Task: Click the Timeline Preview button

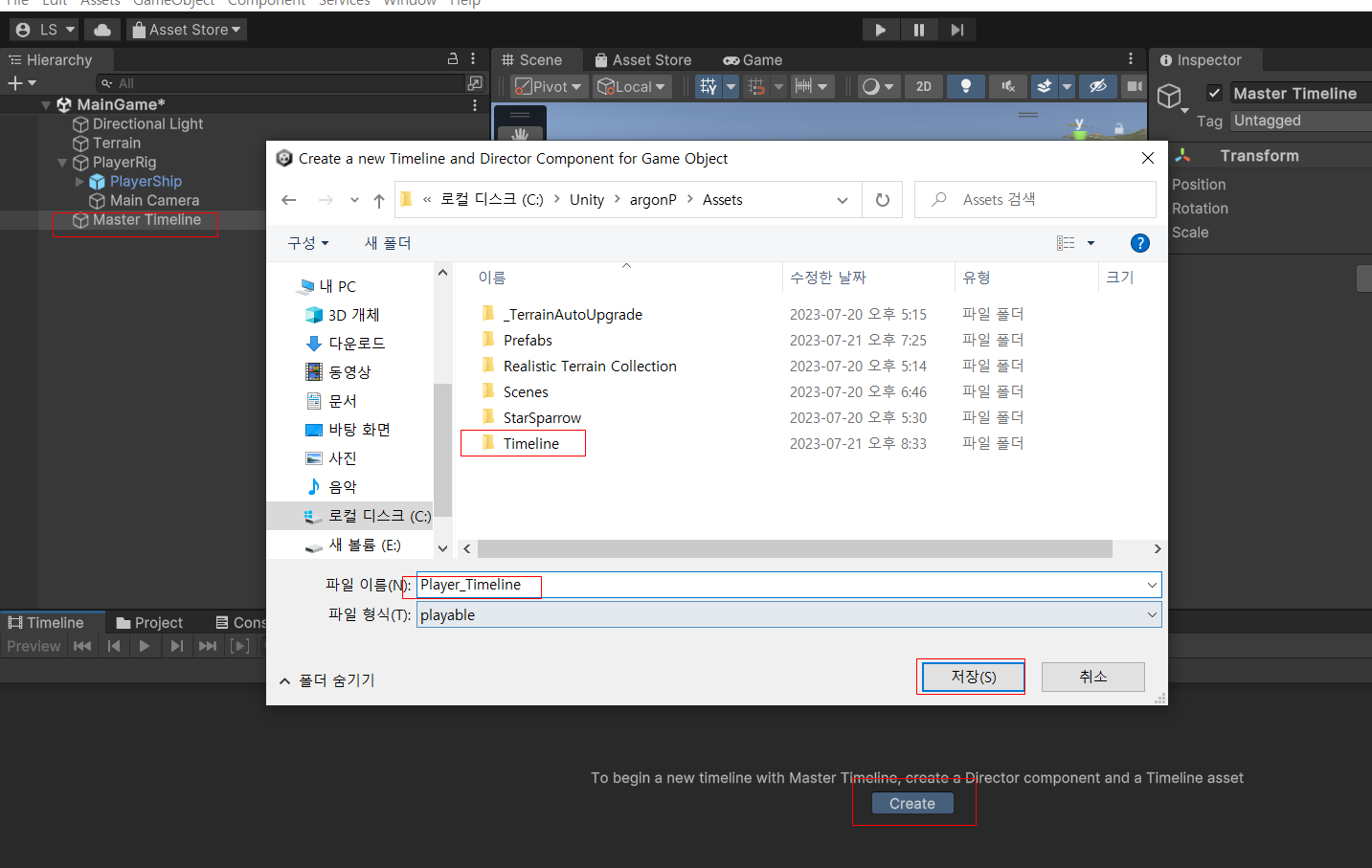Action: [34, 646]
